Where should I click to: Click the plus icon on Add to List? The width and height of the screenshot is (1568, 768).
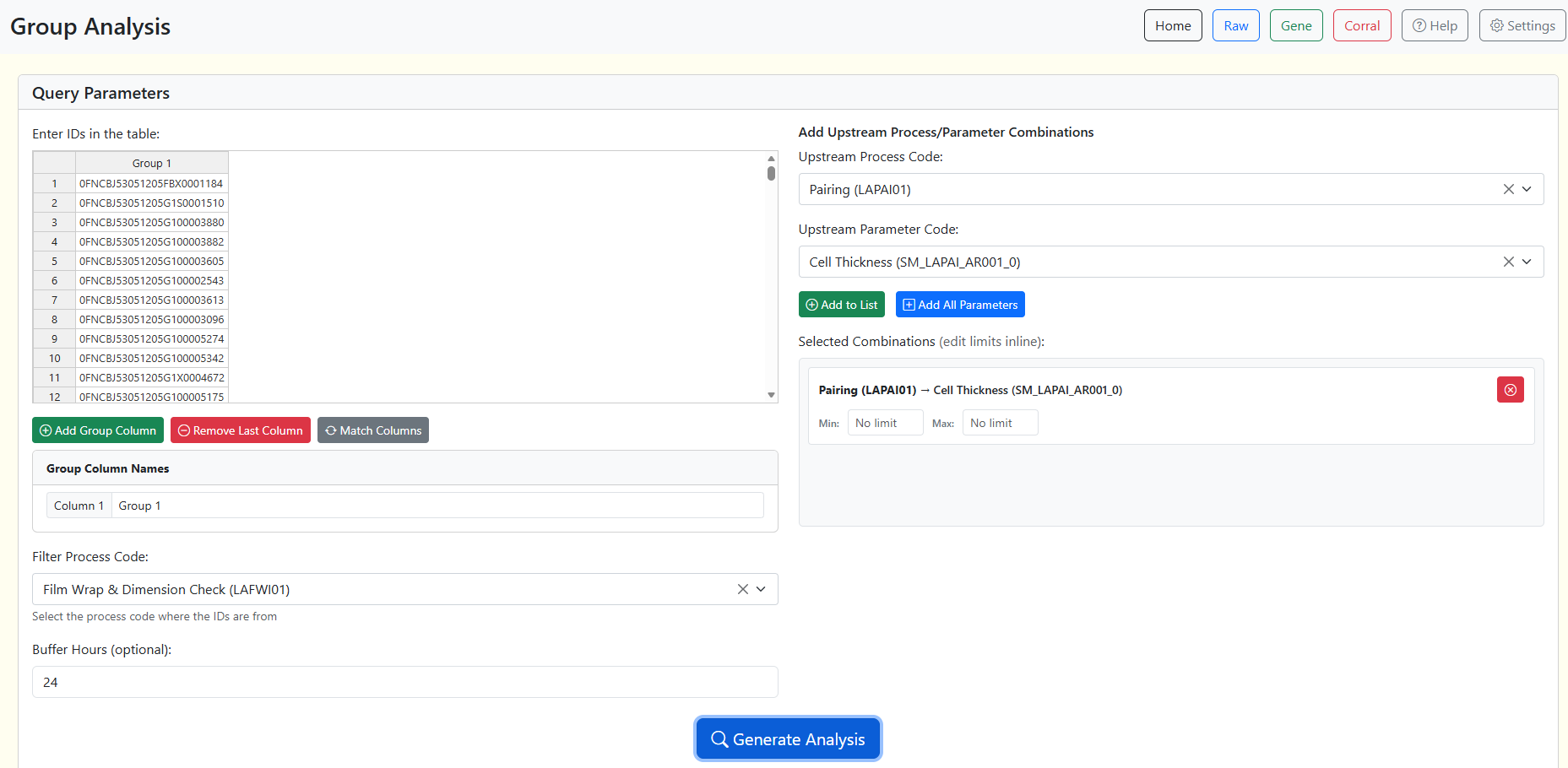pyautogui.click(x=811, y=304)
